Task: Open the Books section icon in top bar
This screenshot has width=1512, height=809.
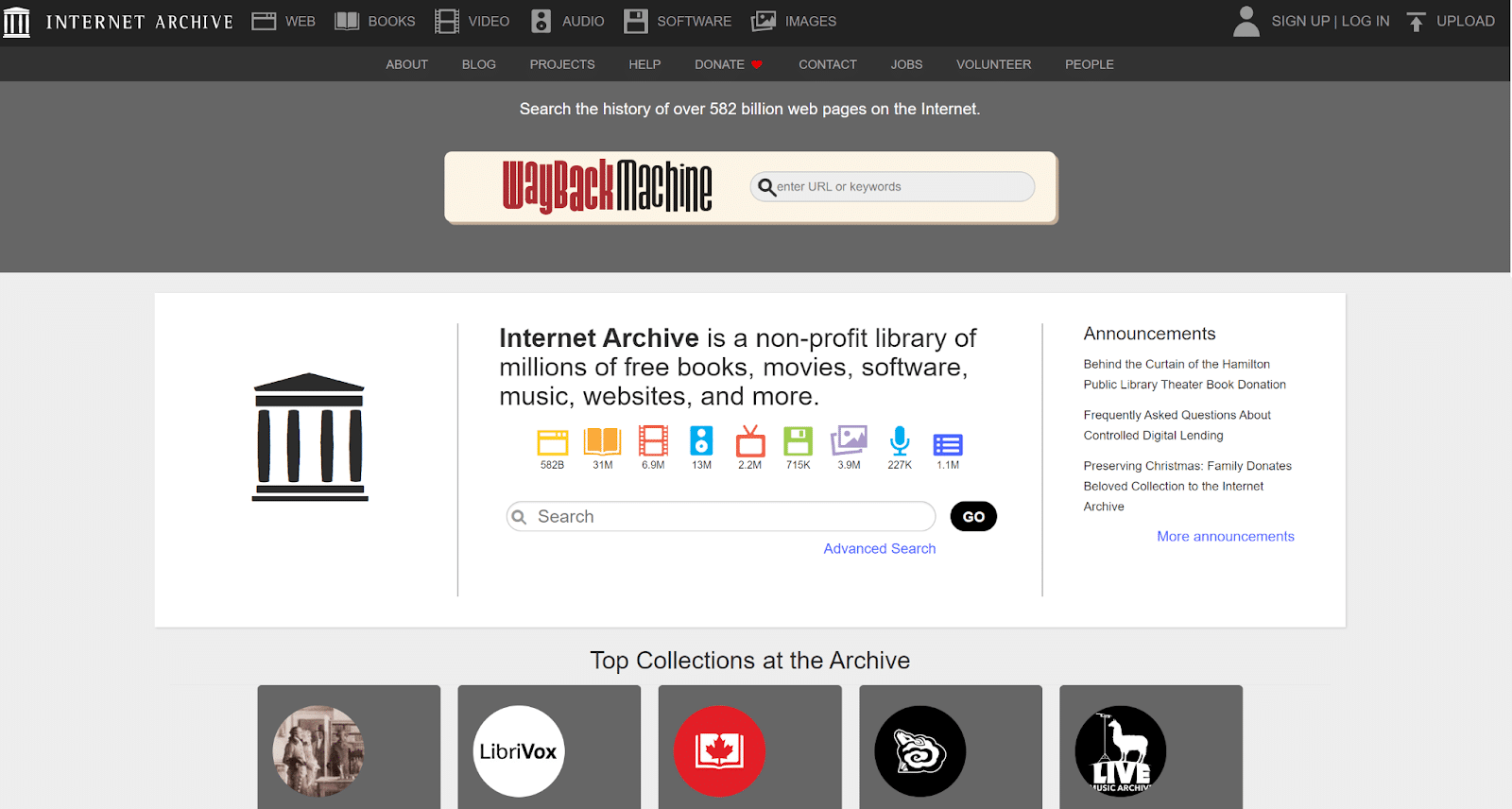Action: point(347,21)
